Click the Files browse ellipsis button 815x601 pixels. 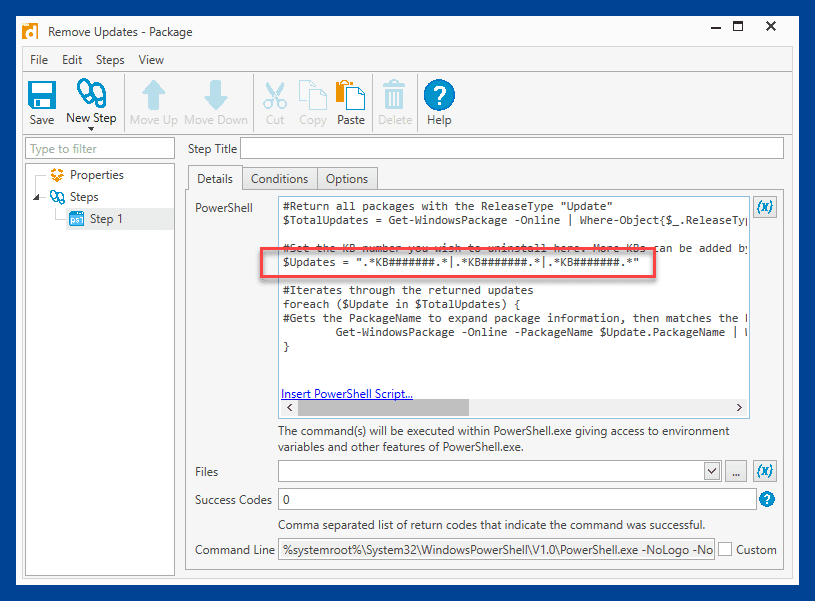click(735, 472)
